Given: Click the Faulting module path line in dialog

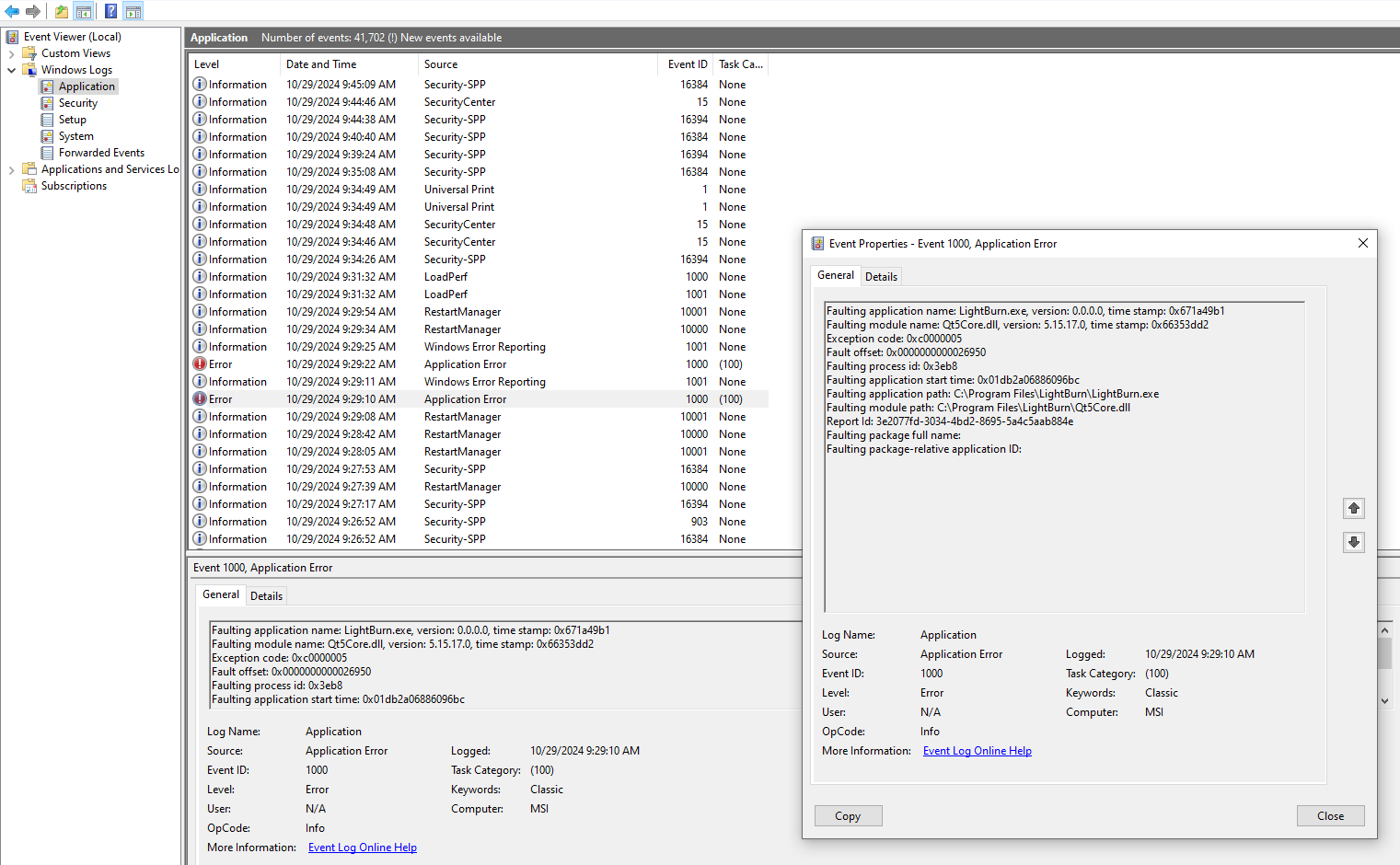Looking at the screenshot, I should (x=978, y=408).
